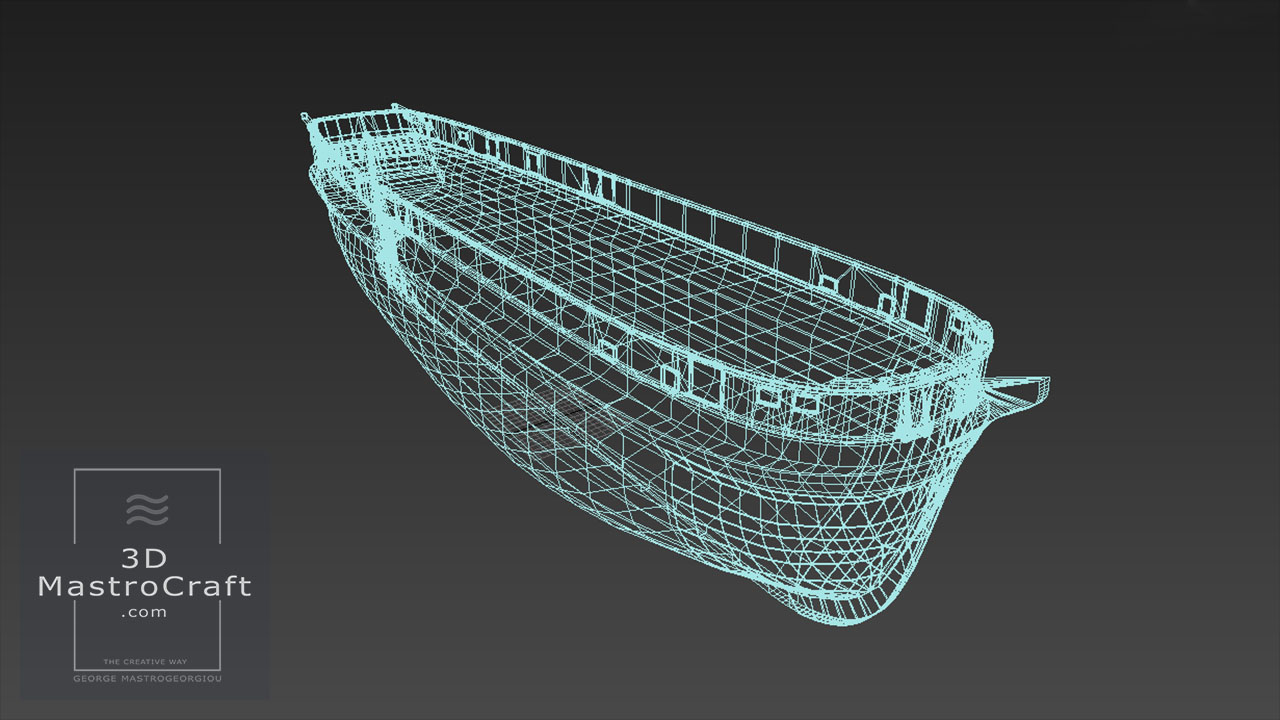1280x720 pixels.
Task: Select the leftmost square port on near-side rail
Action: [606, 348]
